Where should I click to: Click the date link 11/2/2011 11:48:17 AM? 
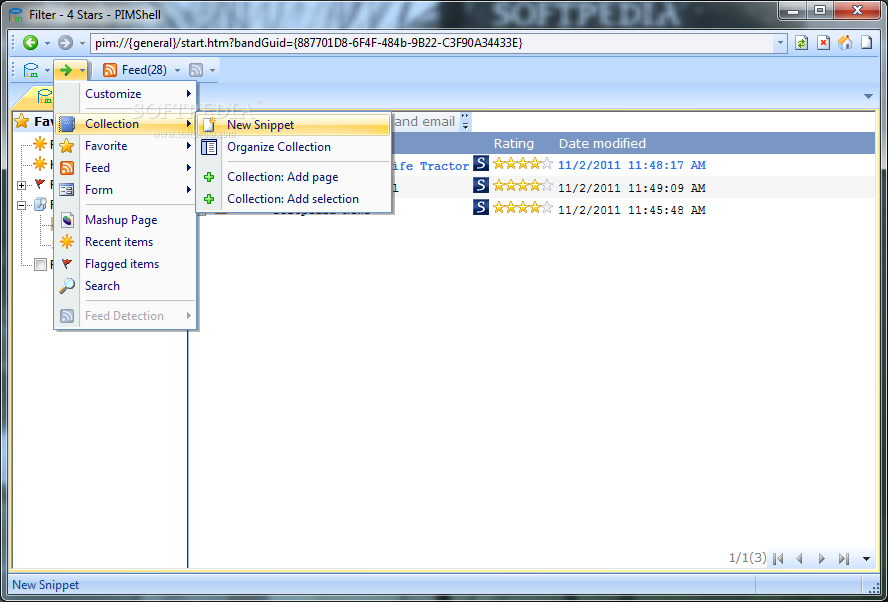coord(631,165)
